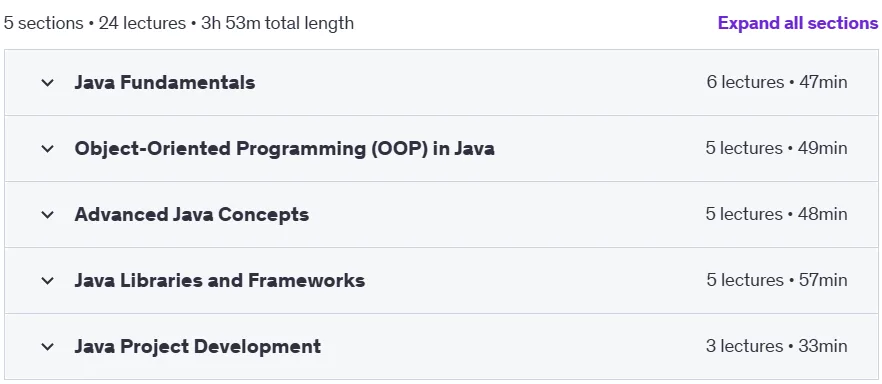Click the chevron beside Advanced Java Concepts
The width and height of the screenshot is (882, 384).
click(48, 215)
